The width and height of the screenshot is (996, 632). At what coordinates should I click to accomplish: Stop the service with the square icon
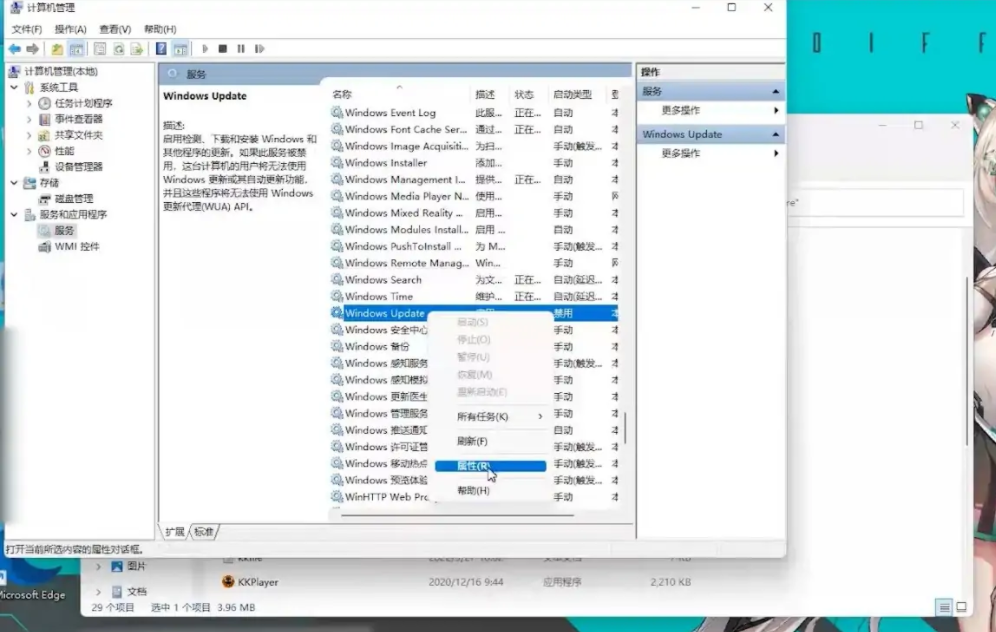pos(222,49)
